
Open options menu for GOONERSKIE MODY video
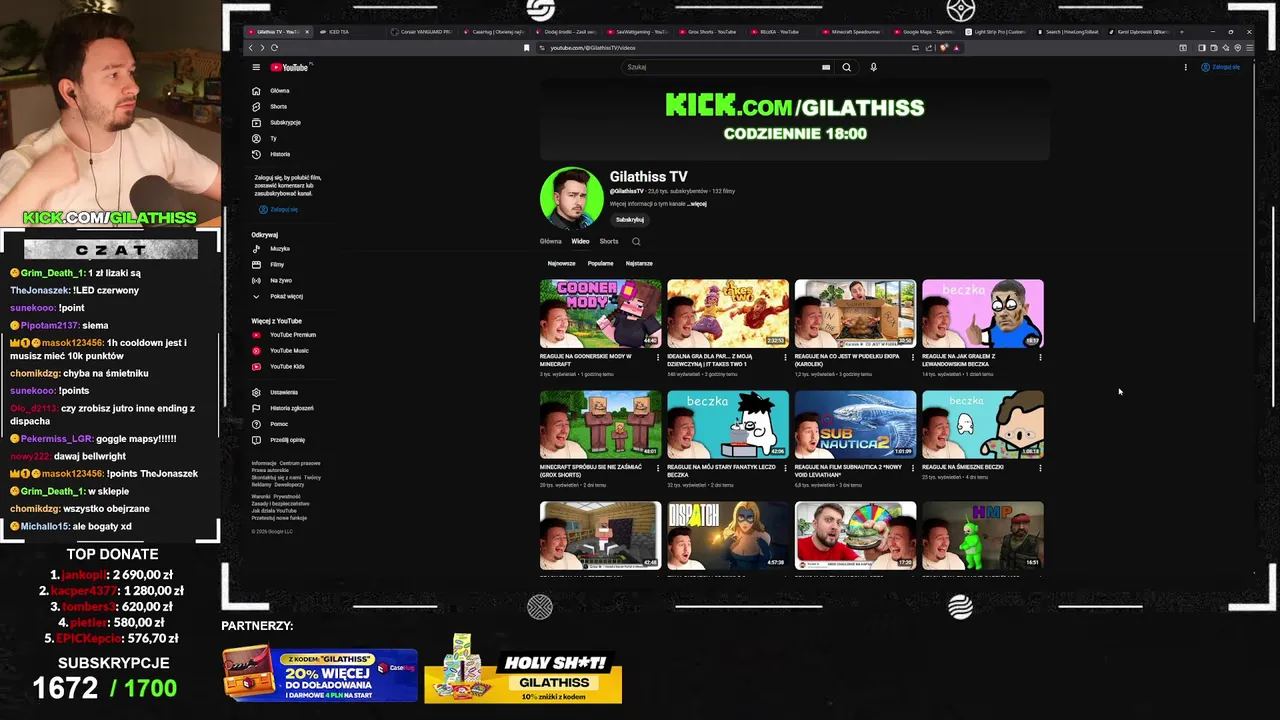(658, 357)
